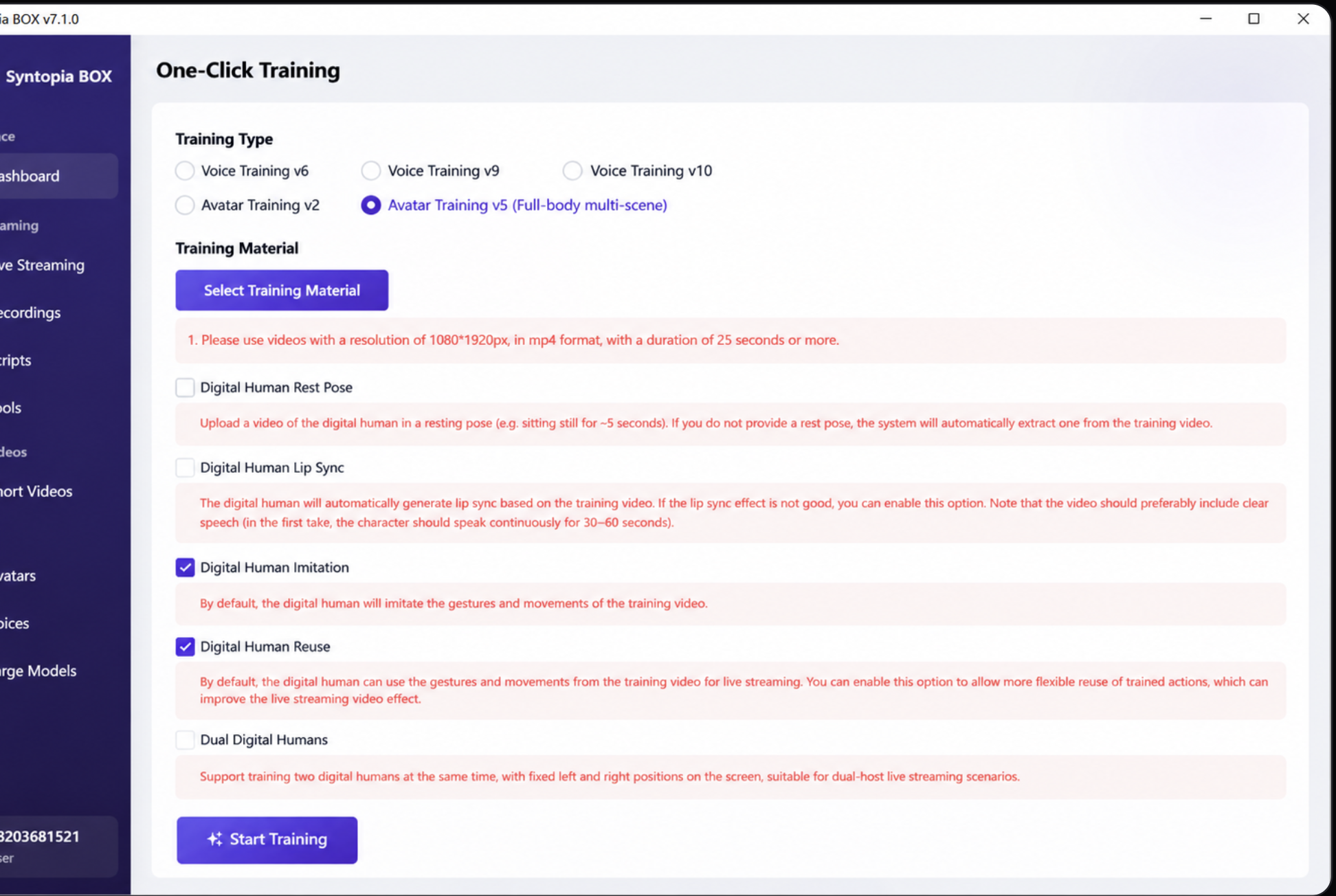Viewport: 1336px width, 896px height.
Task: Click Select Training Material button
Action: pyautogui.click(x=282, y=290)
